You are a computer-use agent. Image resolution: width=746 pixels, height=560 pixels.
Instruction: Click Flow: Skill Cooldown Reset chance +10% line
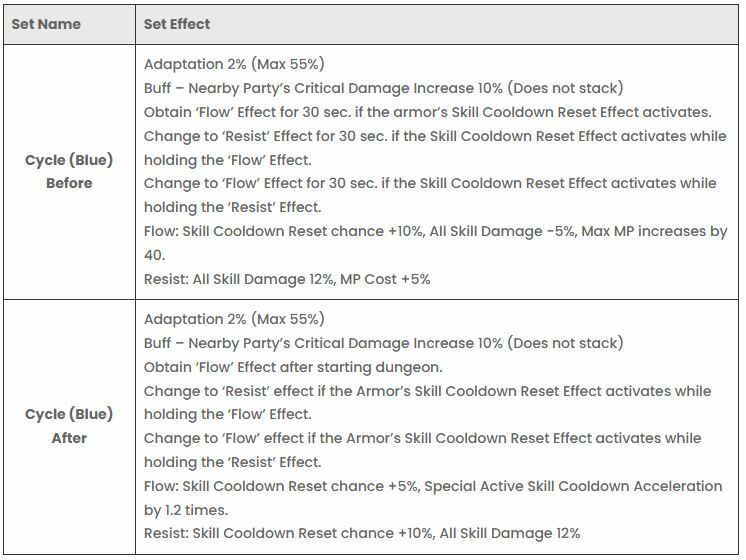pyautogui.click(x=435, y=243)
